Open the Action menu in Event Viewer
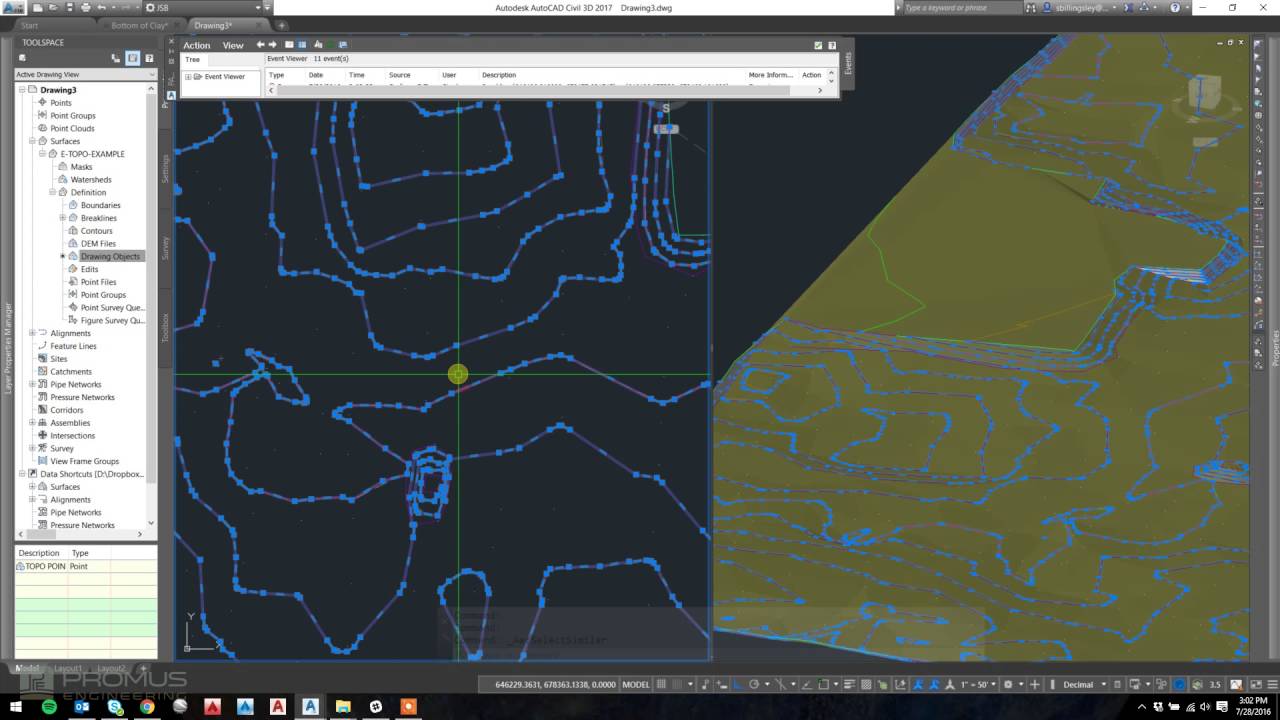 [x=197, y=45]
